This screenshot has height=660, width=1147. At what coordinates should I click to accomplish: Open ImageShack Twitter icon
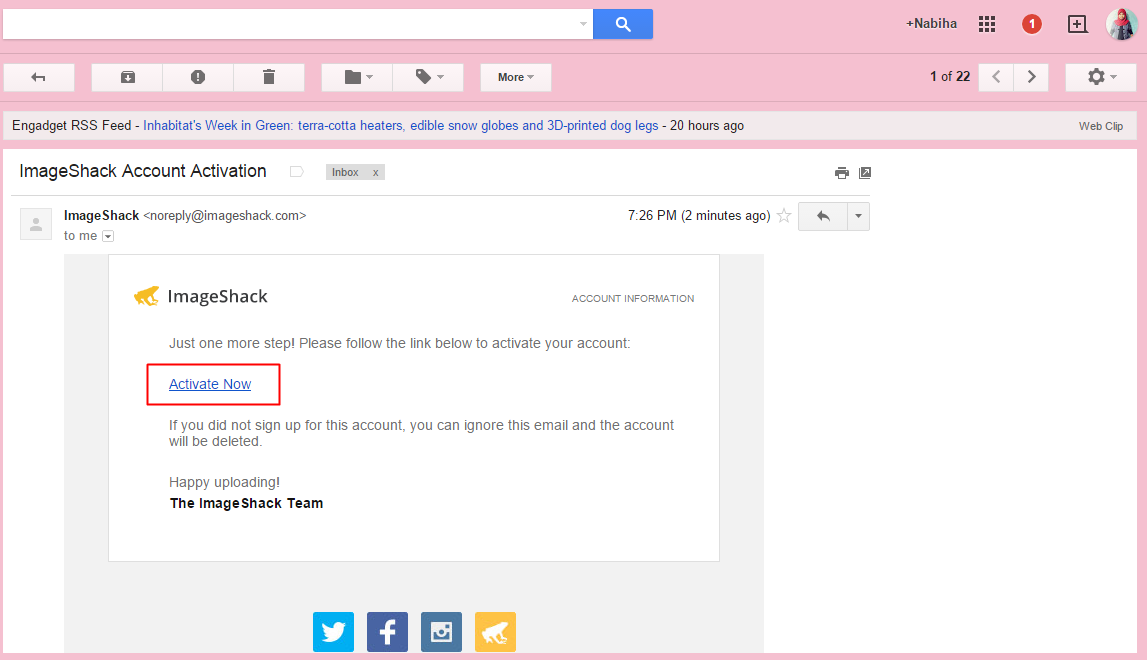(x=334, y=631)
